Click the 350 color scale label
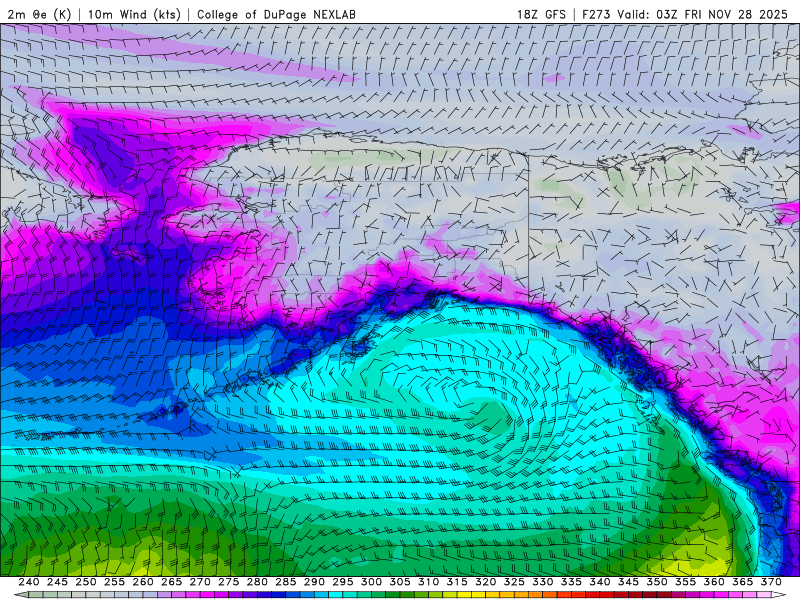This screenshot has width=800, height=600. pos(657,582)
